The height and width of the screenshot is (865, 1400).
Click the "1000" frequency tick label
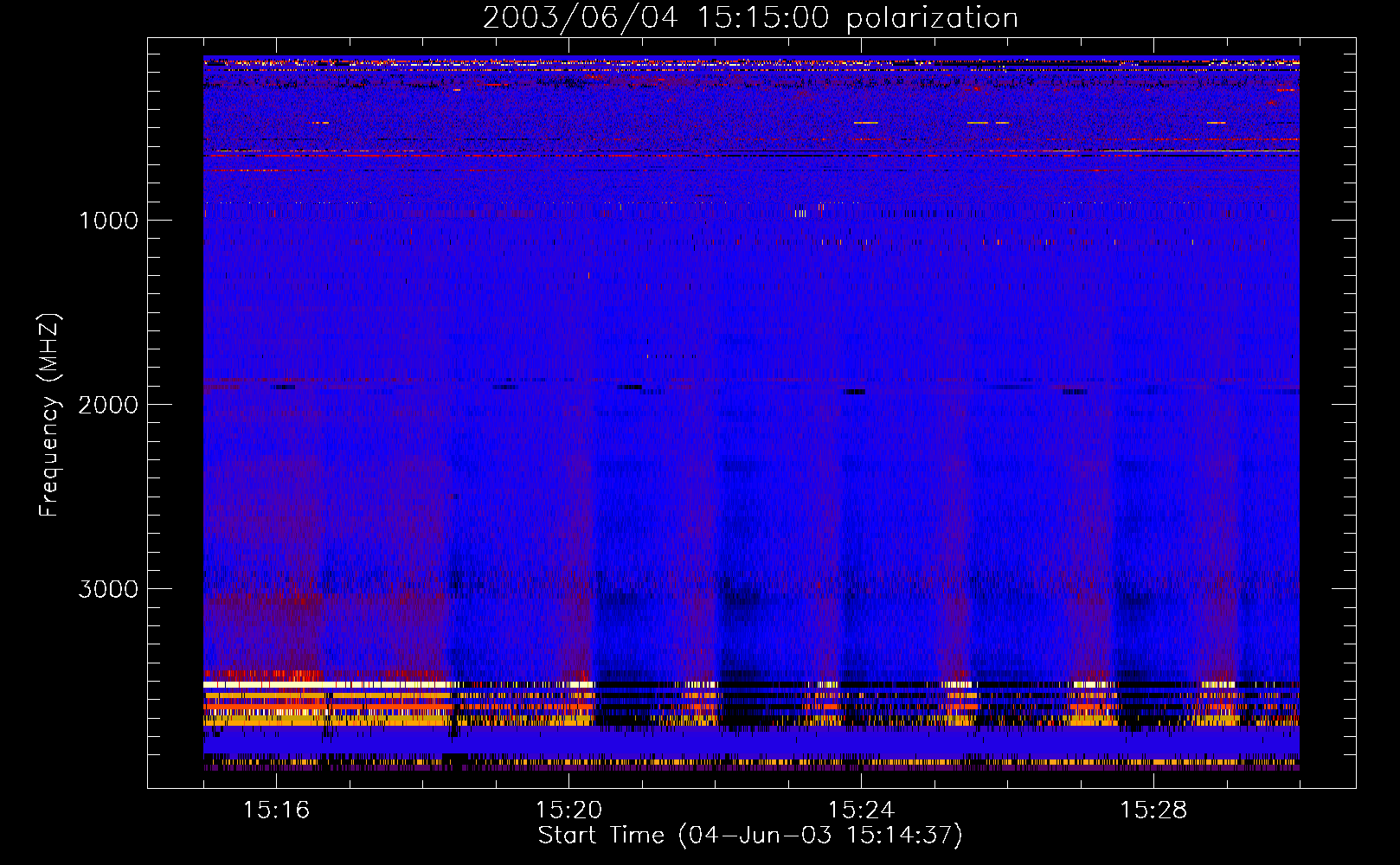[108, 221]
